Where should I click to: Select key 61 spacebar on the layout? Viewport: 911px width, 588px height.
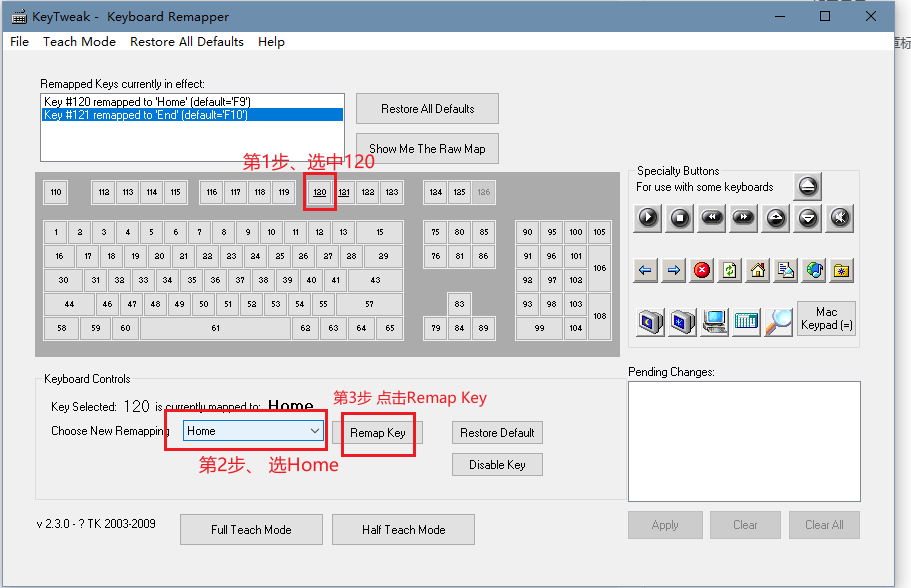point(216,328)
